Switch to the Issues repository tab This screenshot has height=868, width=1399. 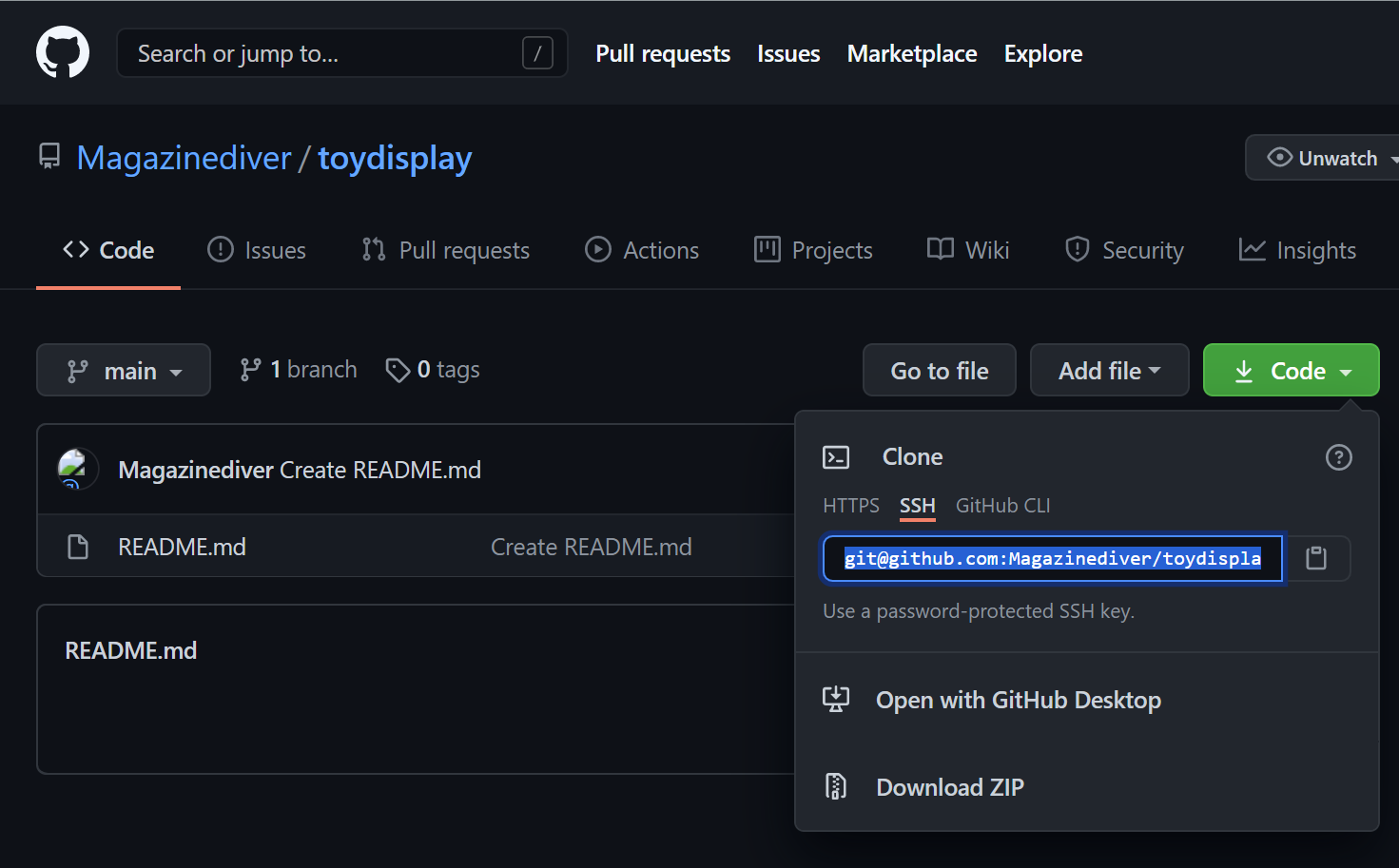(257, 250)
